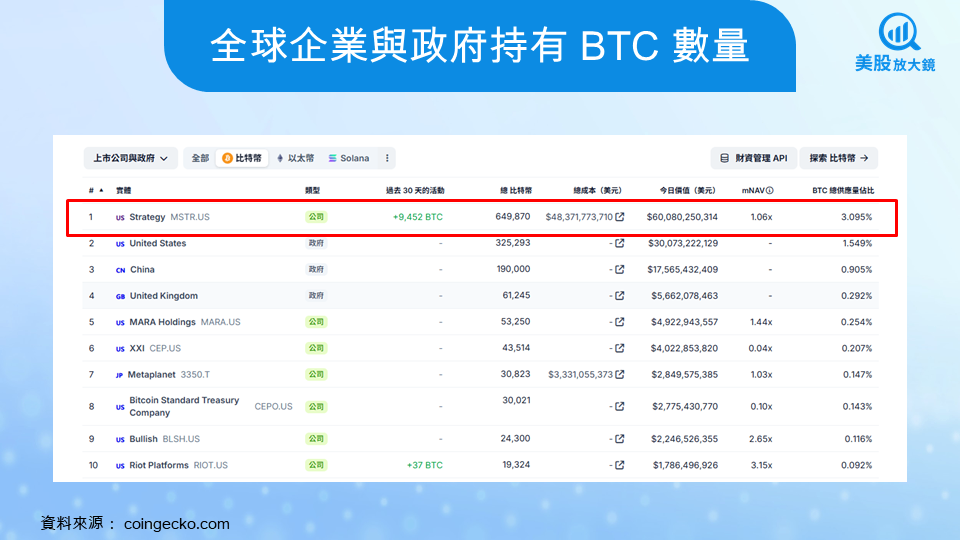
Task: Open the Strategy entity link
Action: [147, 217]
